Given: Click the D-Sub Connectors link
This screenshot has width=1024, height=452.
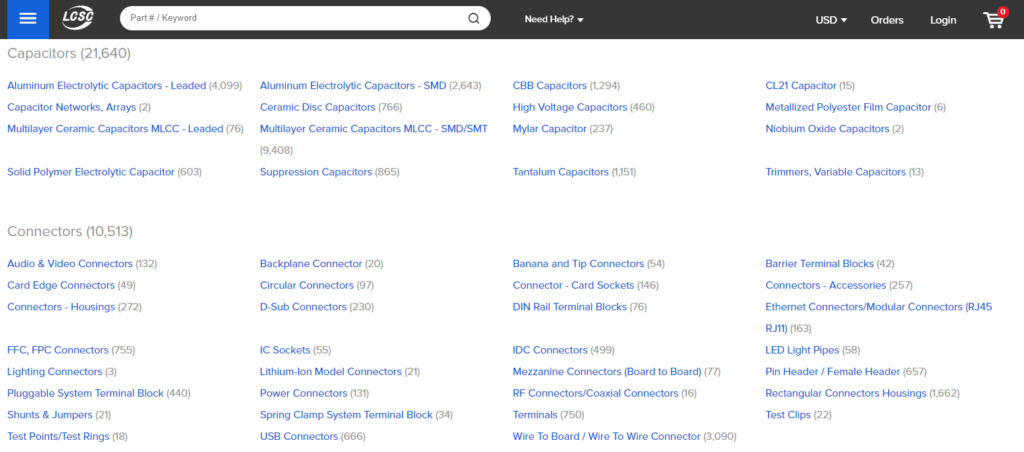Looking at the screenshot, I should point(303,307).
